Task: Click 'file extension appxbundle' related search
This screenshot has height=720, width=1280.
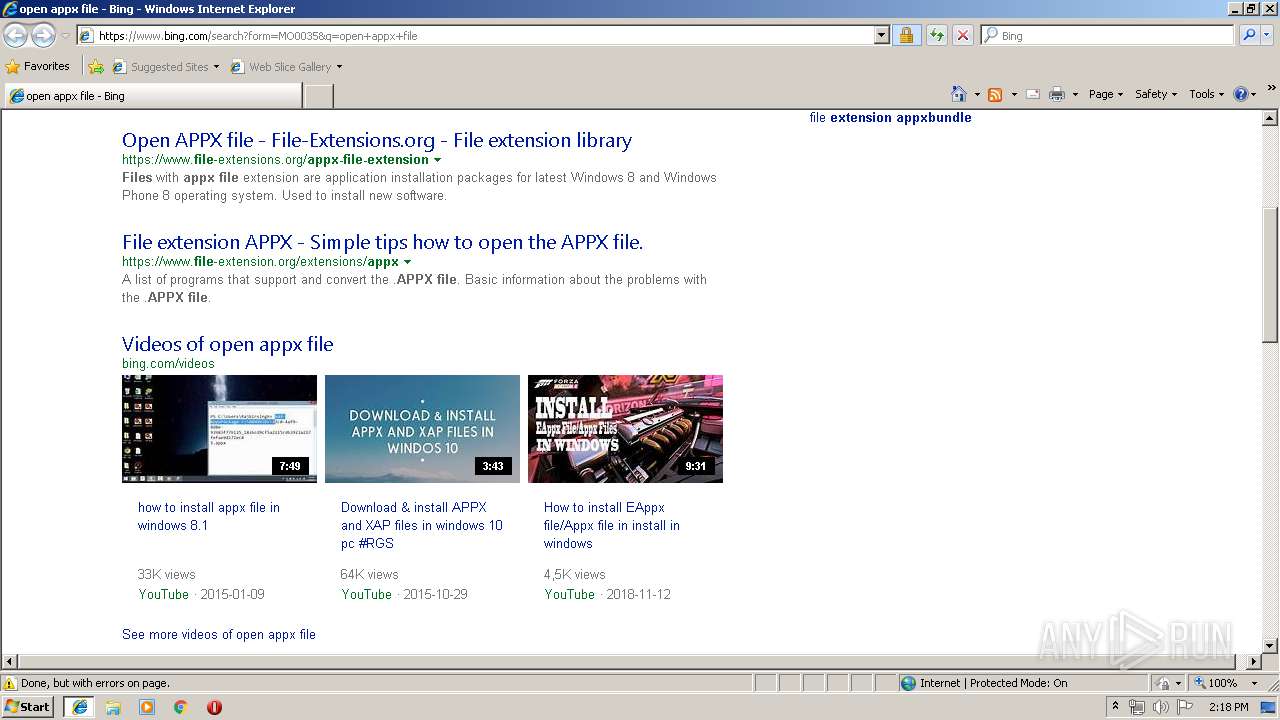Action: tap(890, 117)
